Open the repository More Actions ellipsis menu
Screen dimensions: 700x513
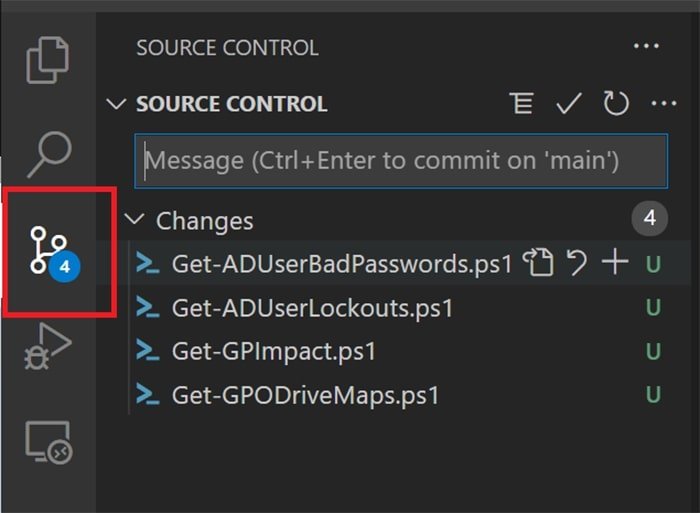tap(664, 104)
